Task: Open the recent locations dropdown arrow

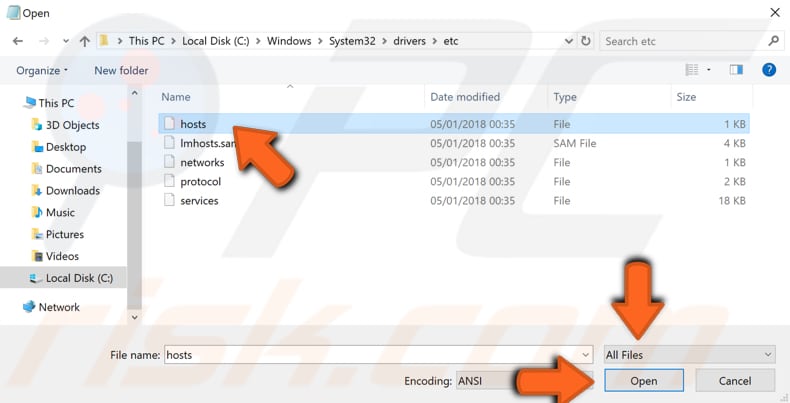Action: (65, 41)
